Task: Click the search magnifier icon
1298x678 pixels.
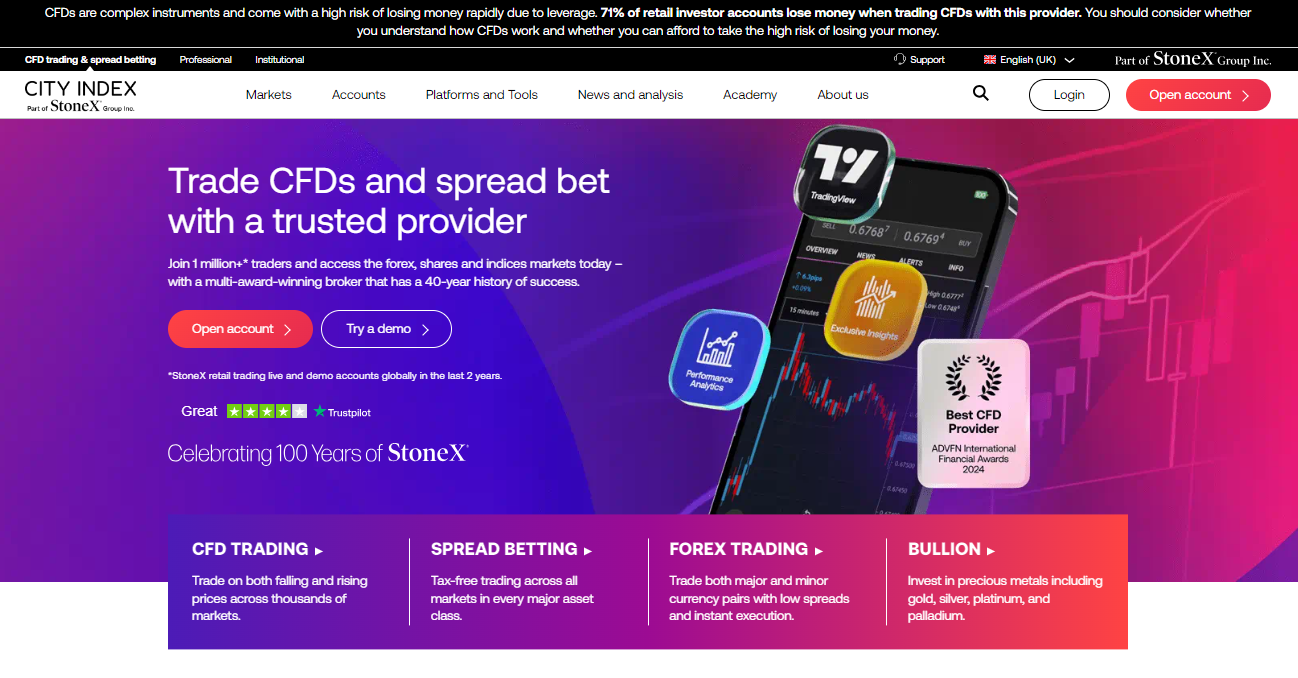Action: click(x=980, y=93)
